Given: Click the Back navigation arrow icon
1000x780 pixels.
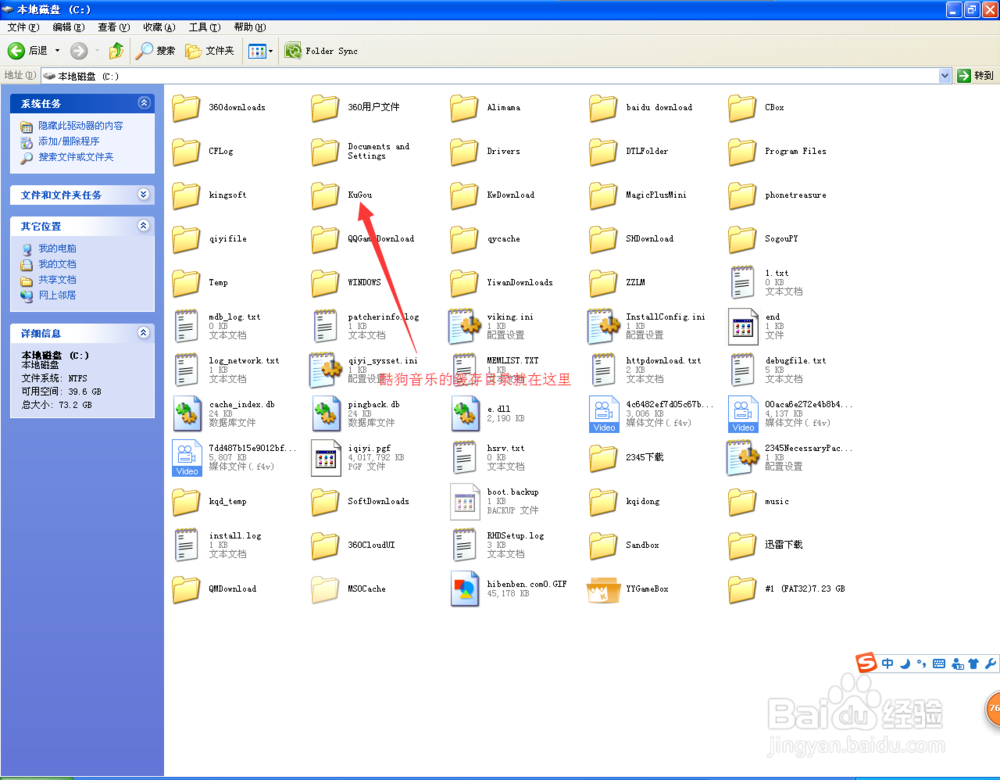Looking at the screenshot, I should coord(16,50).
